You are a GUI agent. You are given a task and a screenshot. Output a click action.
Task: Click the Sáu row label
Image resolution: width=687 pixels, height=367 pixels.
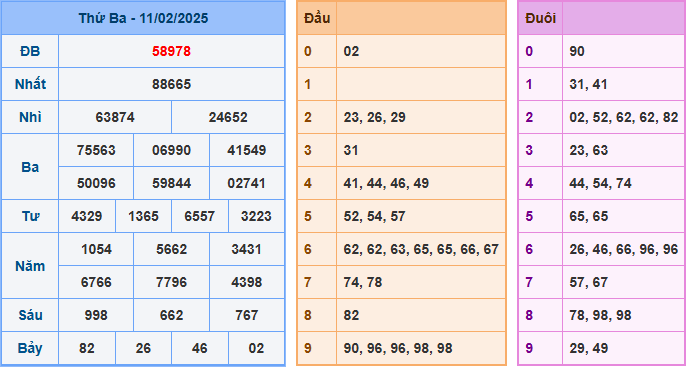click(x=30, y=315)
